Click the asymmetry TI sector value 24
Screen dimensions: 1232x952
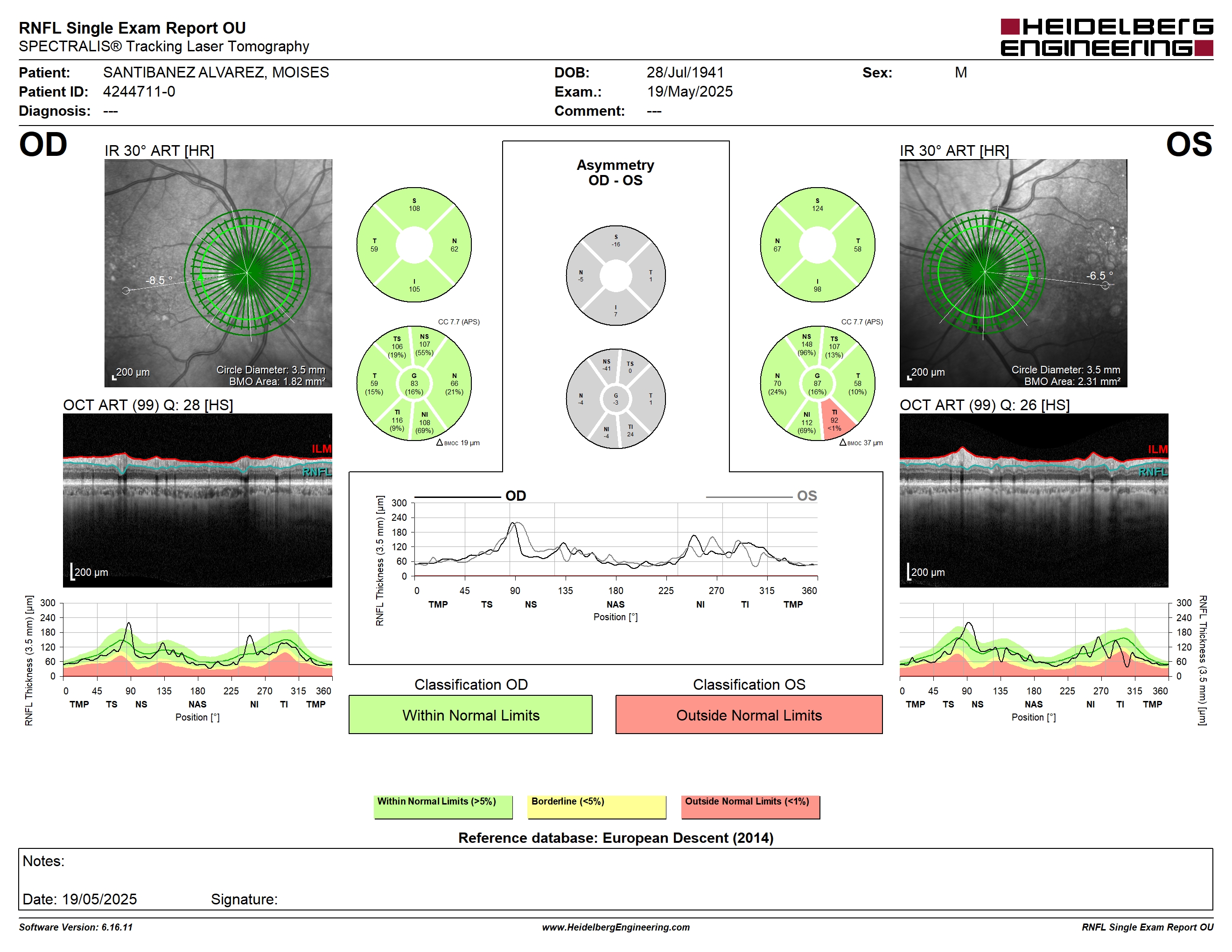630,434
